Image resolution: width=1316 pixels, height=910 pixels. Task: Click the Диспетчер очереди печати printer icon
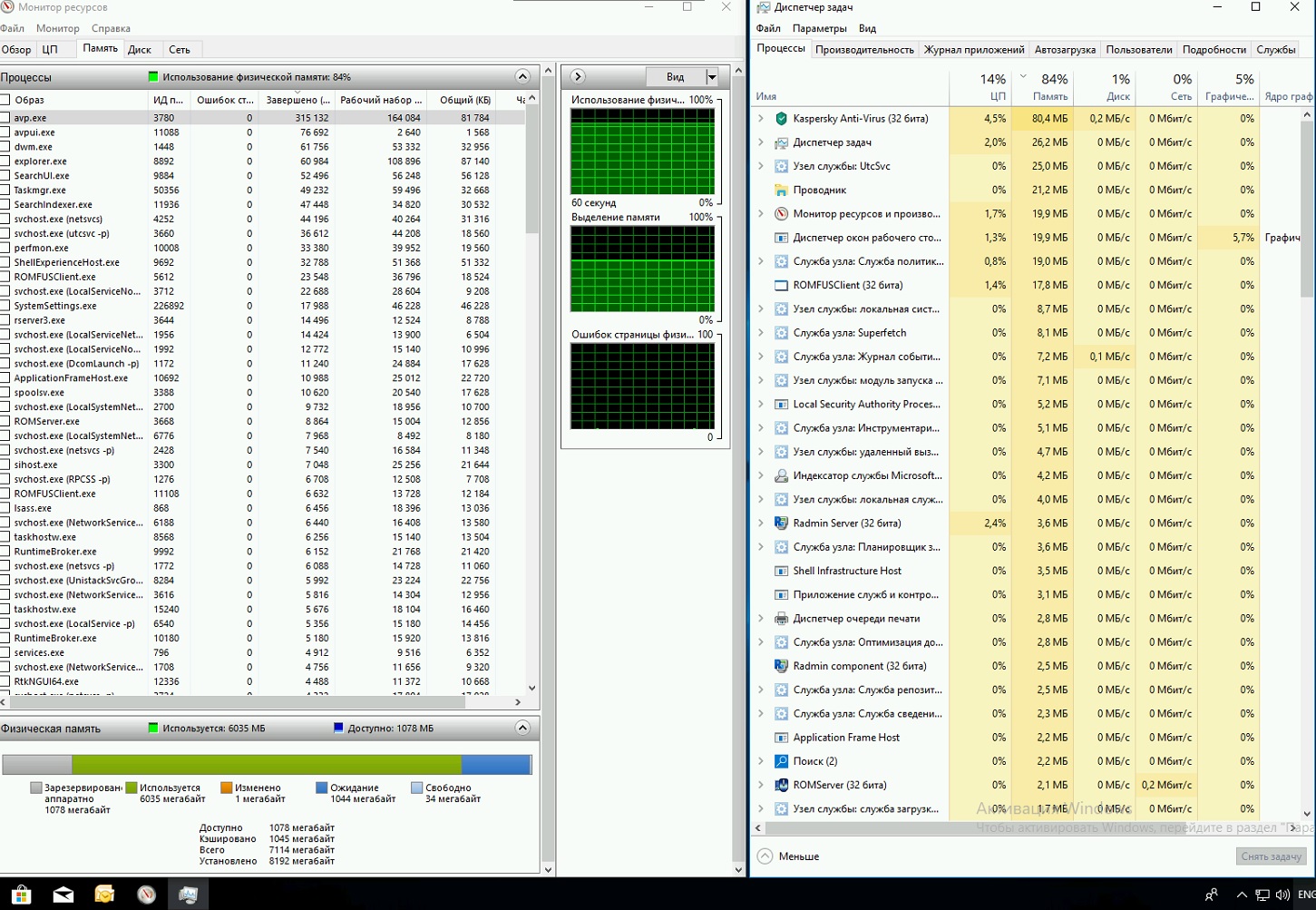pyautogui.click(x=781, y=619)
